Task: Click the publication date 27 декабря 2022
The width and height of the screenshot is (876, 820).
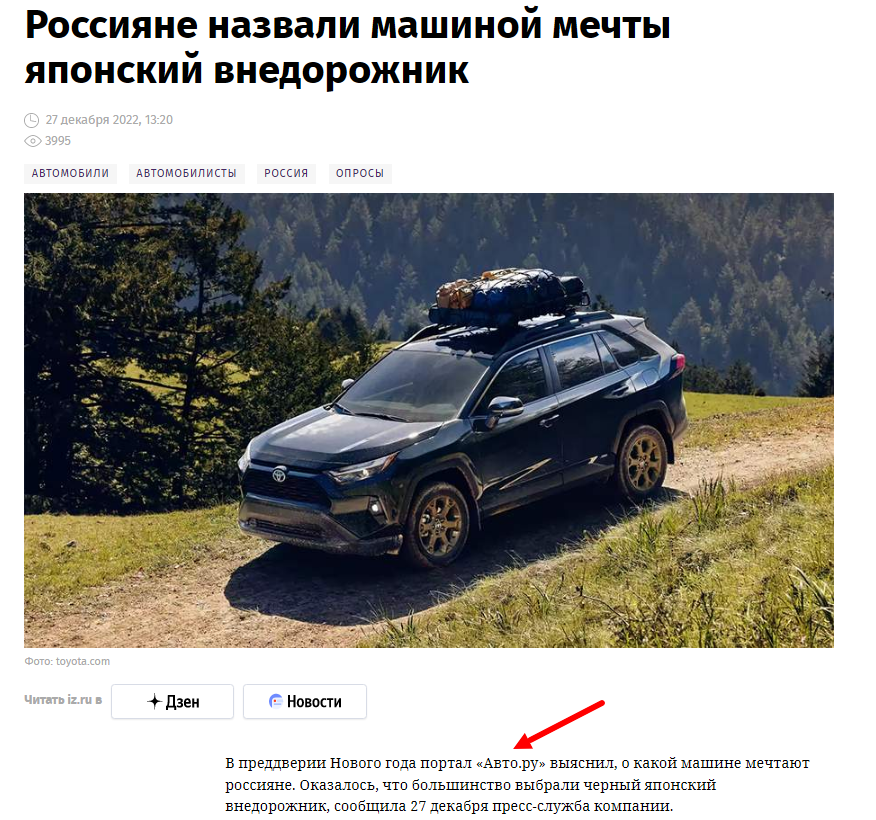Action: [109, 120]
